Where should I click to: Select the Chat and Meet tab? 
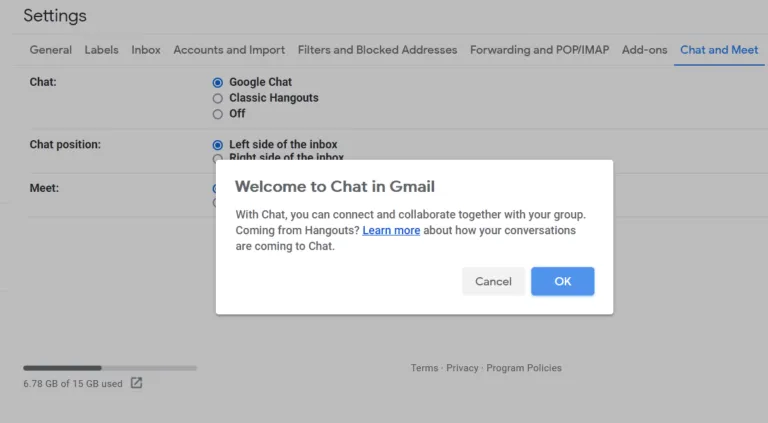[x=719, y=50]
